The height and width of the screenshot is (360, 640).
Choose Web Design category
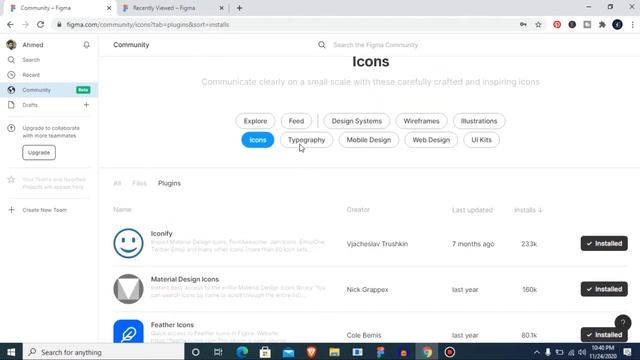click(431, 140)
